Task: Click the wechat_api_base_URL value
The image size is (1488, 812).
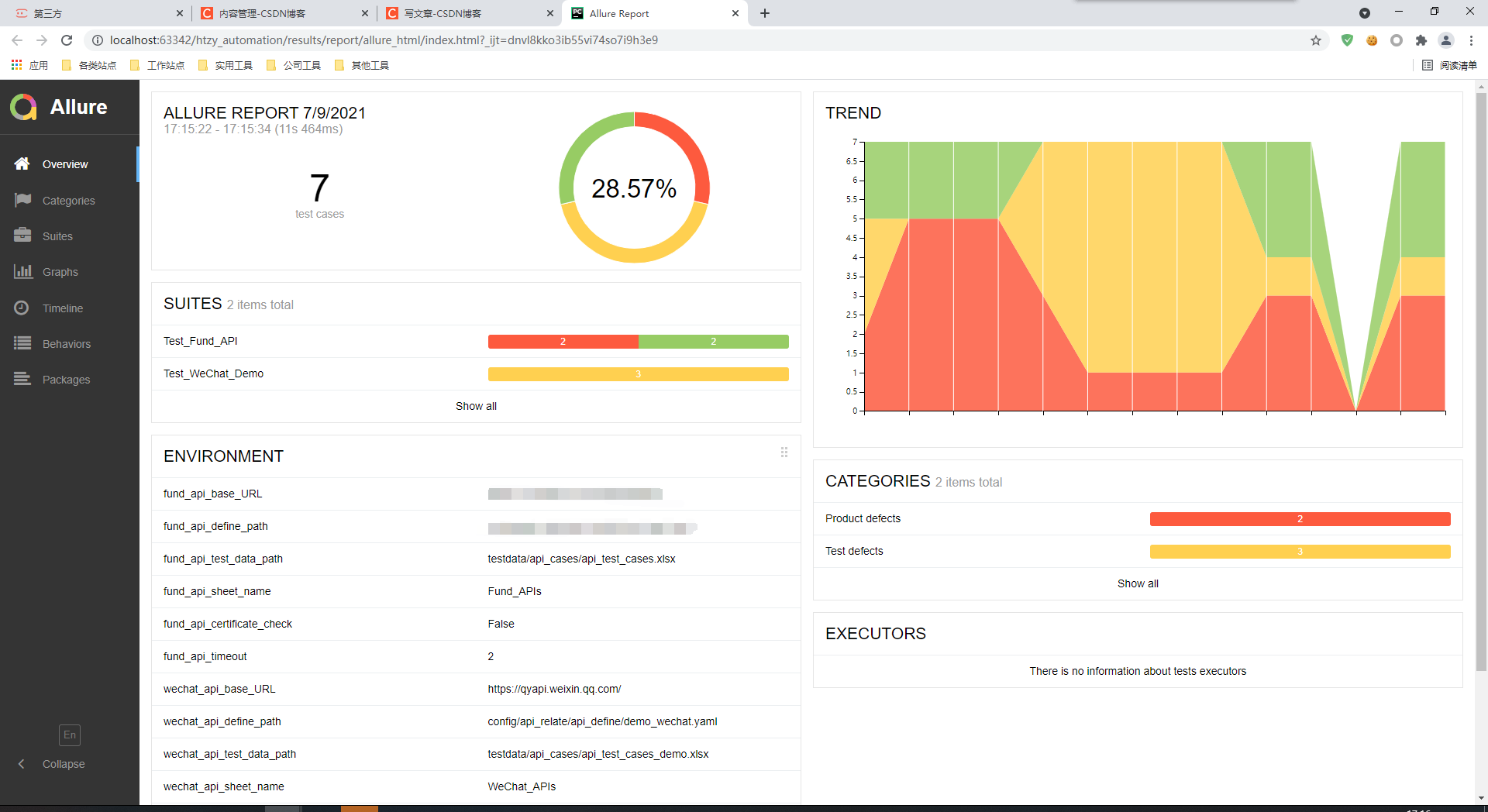Action: [x=554, y=689]
